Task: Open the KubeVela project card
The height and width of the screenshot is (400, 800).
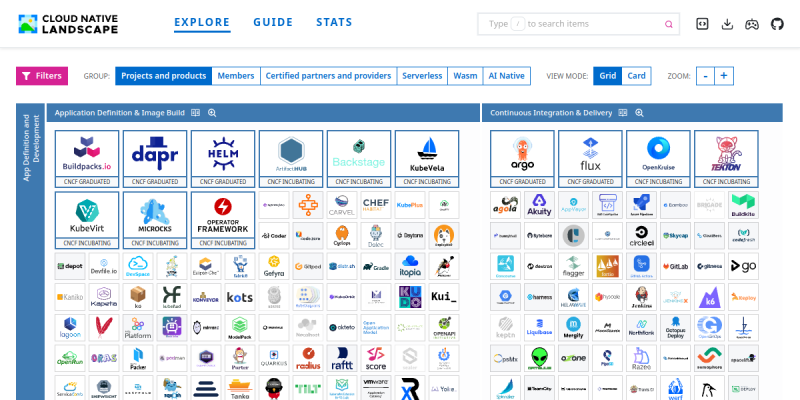Action: tap(427, 159)
